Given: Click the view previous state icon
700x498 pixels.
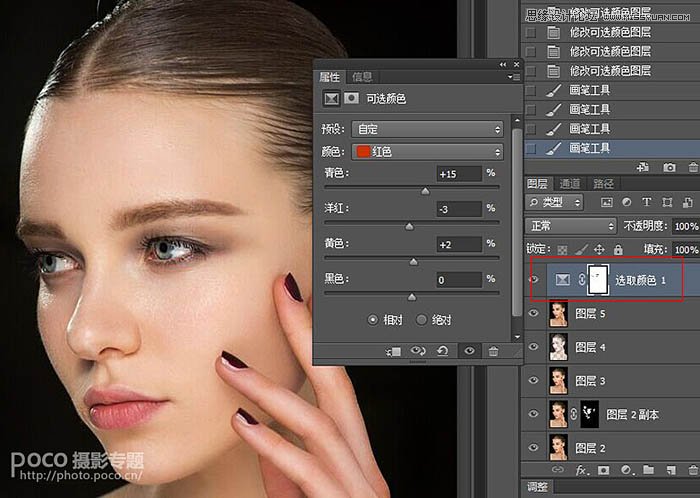Looking at the screenshot, I should (419, 351).
